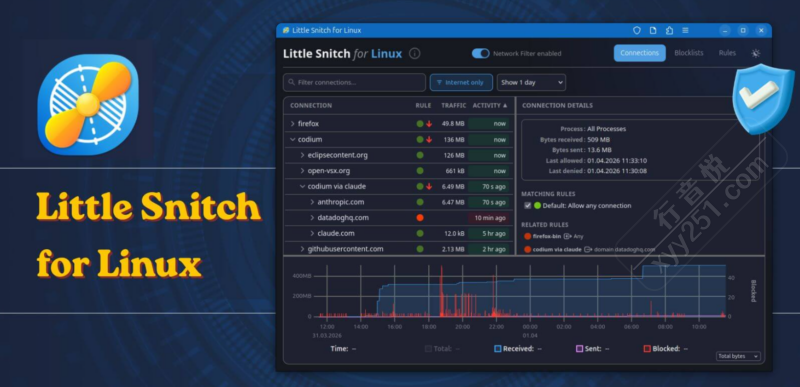Toggle the Total checkbox in chart legend
Viewport: 800px width, 387px height.
[x=428, y=349]
